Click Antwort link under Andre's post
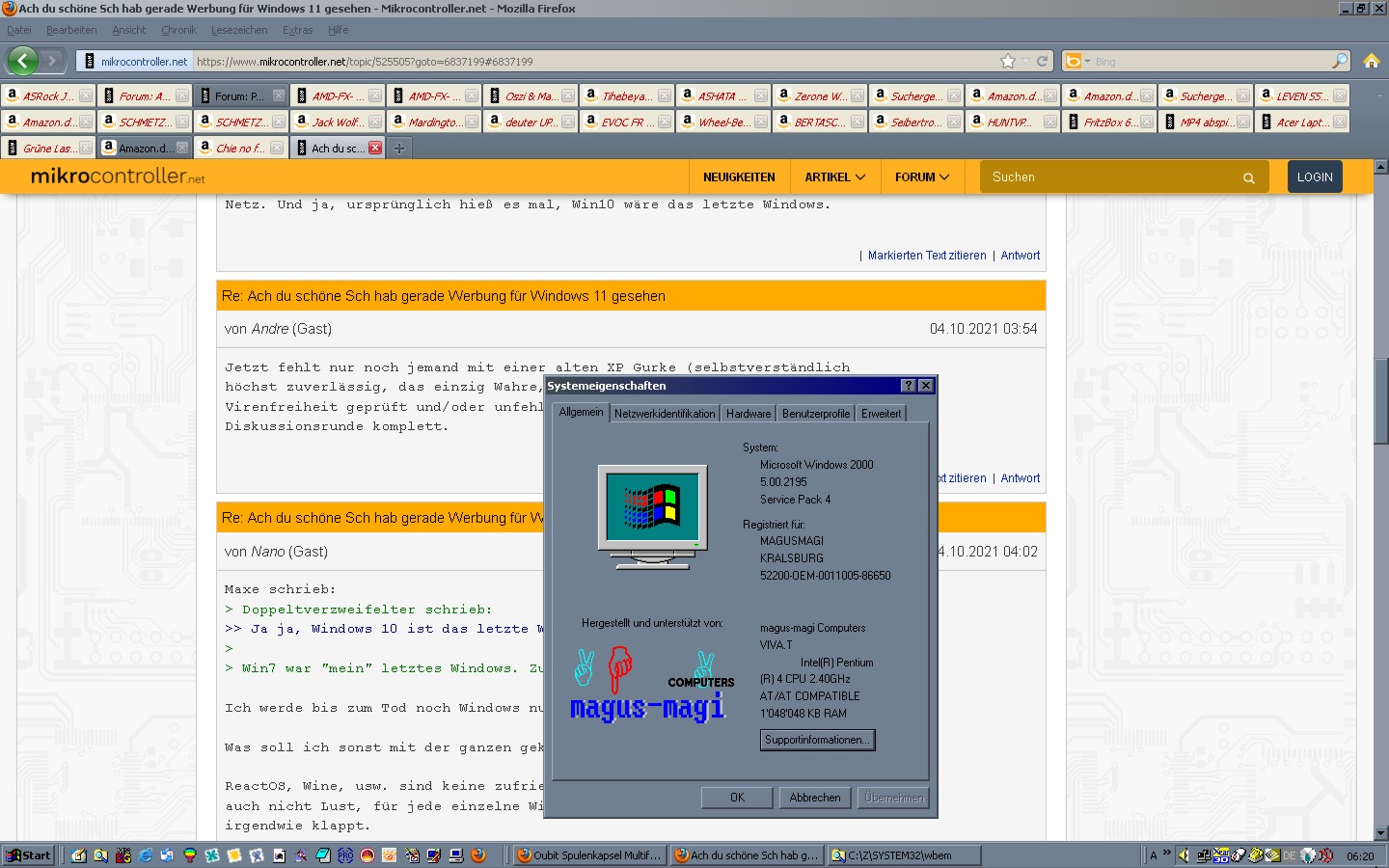The image size is (1389, 868). (x=1021, y=478)
